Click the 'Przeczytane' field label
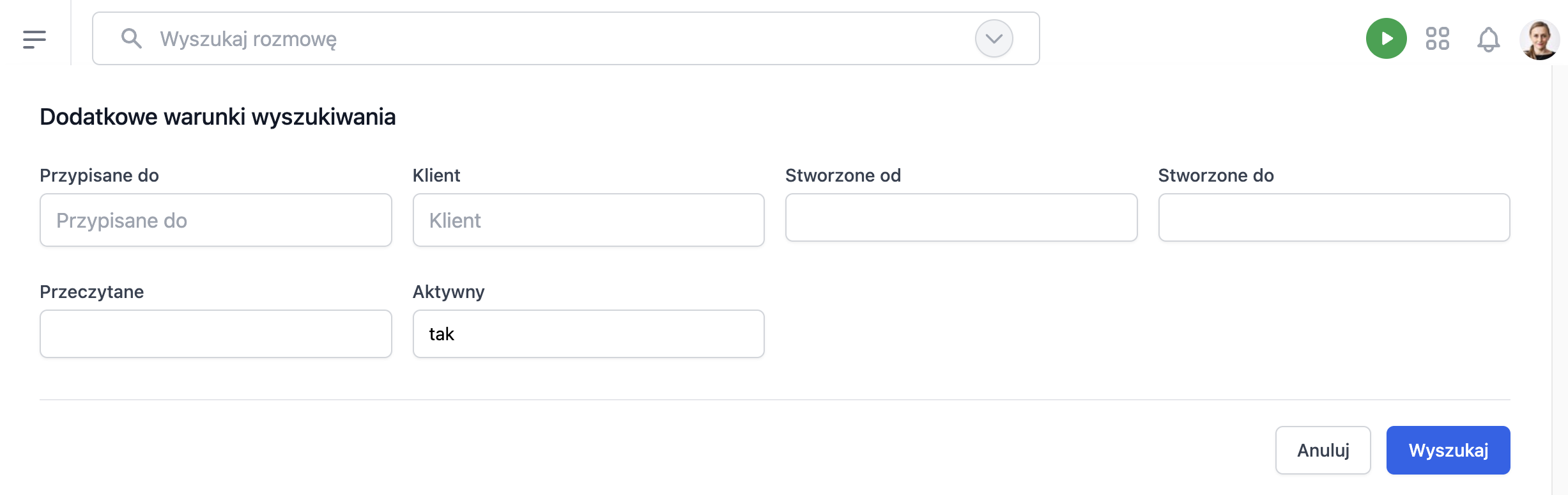The height and width of the screenshot is (495, 1568). [x=91, y=292]
